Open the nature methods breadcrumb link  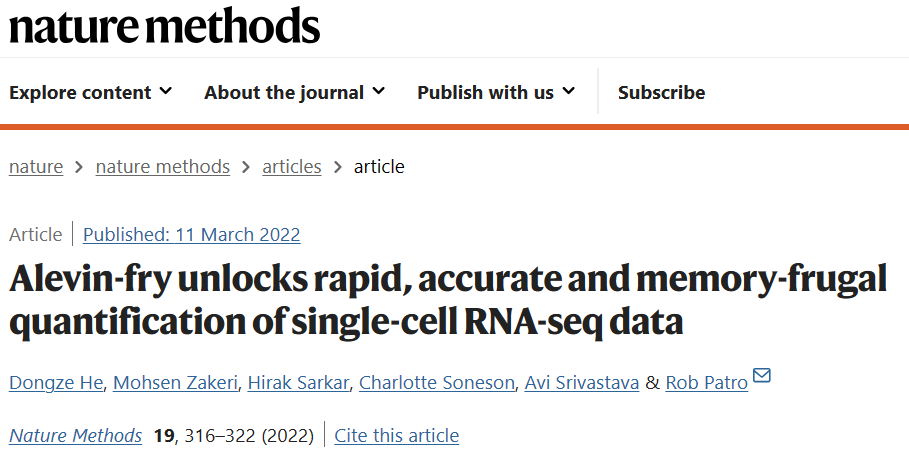(x=162, y=166)
